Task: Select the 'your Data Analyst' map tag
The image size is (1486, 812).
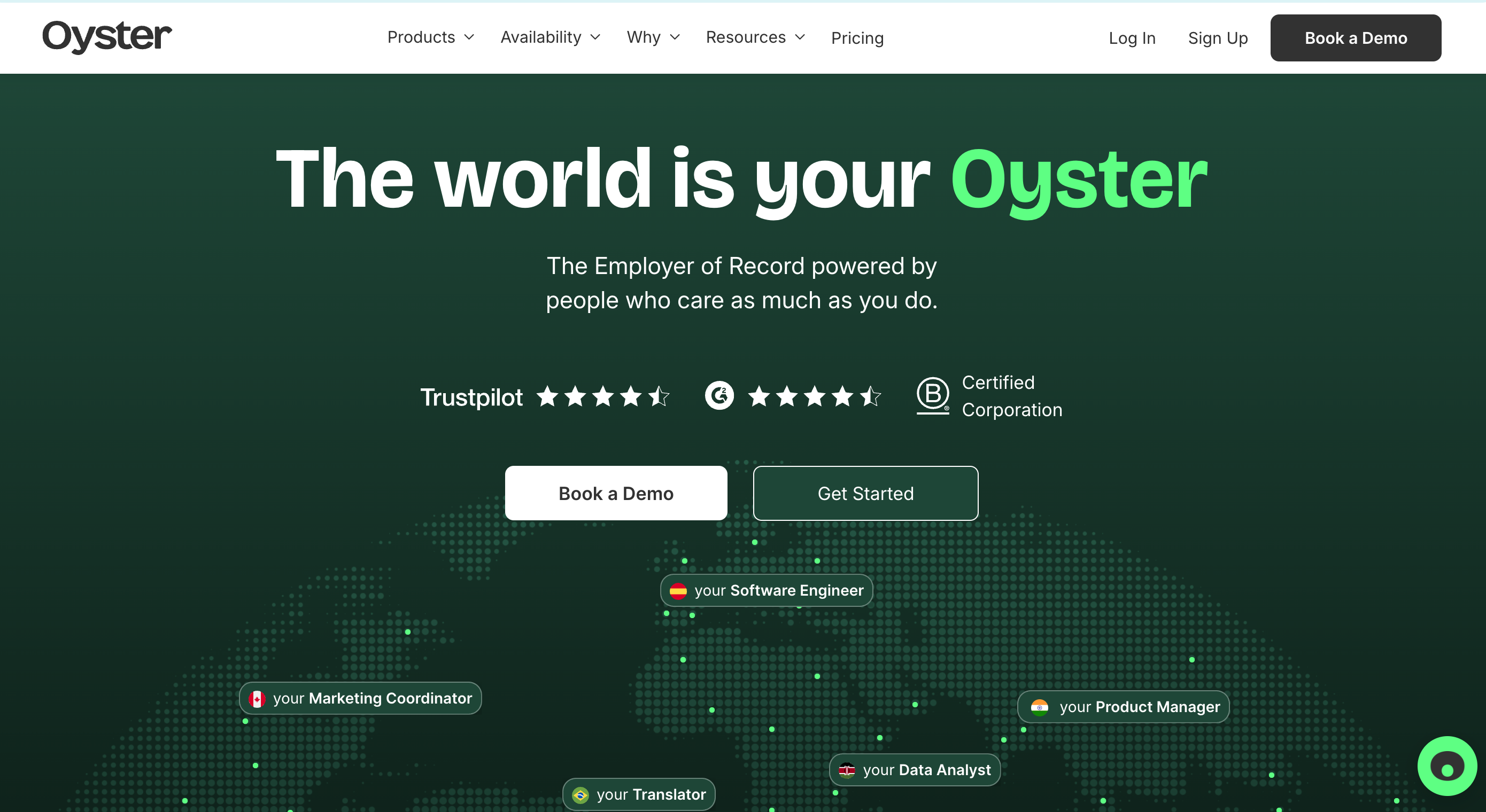Action: pos(915,770)
